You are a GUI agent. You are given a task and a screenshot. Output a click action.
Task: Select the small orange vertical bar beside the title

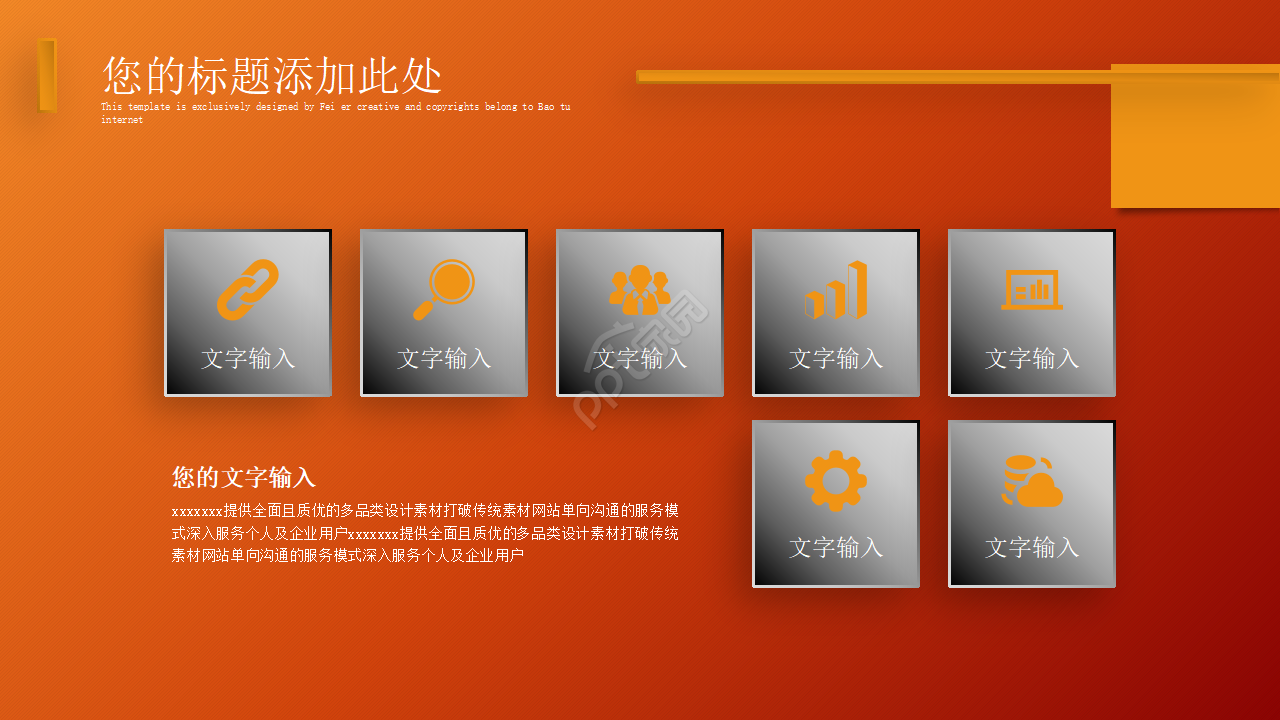tap(47, 75)
